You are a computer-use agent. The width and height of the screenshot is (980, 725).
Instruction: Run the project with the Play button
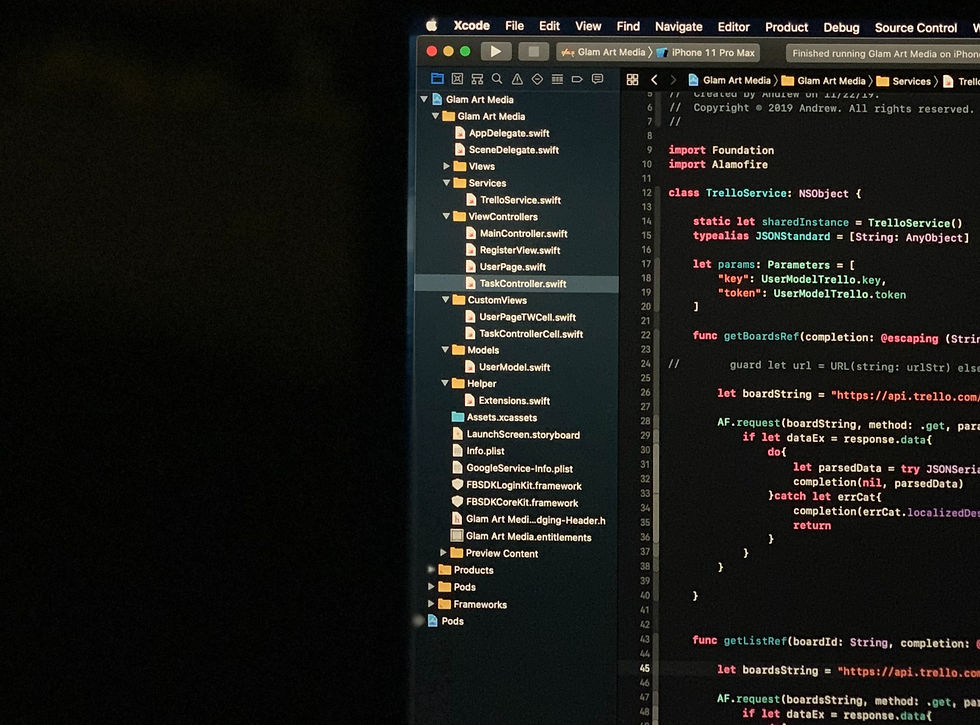tap(496, 51)
